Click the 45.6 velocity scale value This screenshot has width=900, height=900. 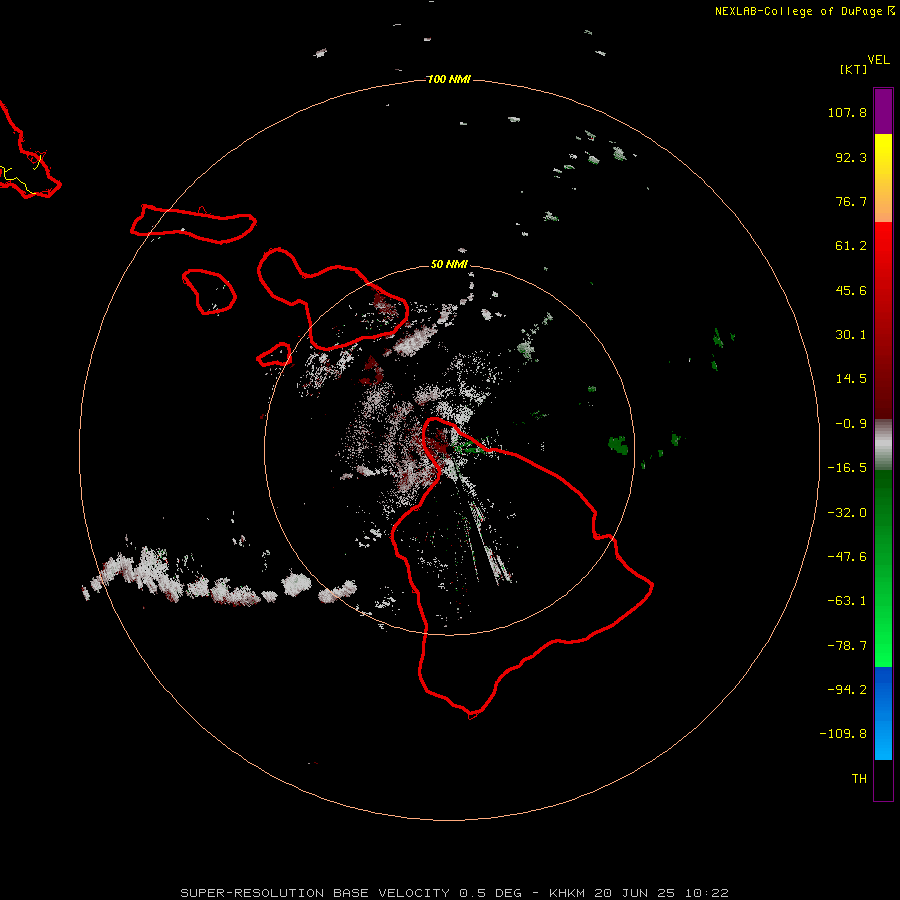click(851, 290)
